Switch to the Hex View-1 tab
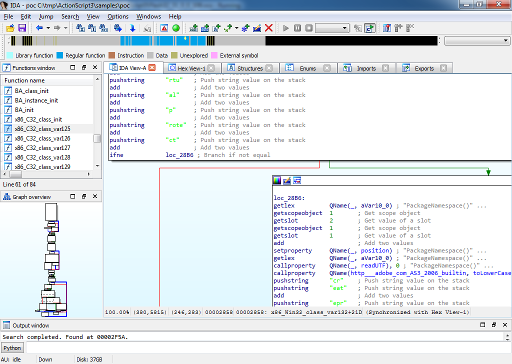Screen dimensions: 512x364 (x=191, y=68)
